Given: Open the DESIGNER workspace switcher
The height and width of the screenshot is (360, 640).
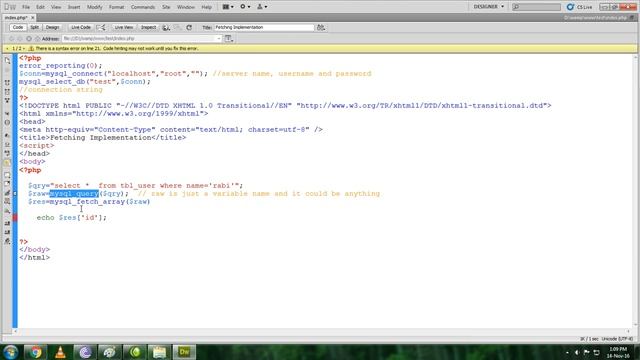Looking at the screenshot, I should click(x=489, y=7).
